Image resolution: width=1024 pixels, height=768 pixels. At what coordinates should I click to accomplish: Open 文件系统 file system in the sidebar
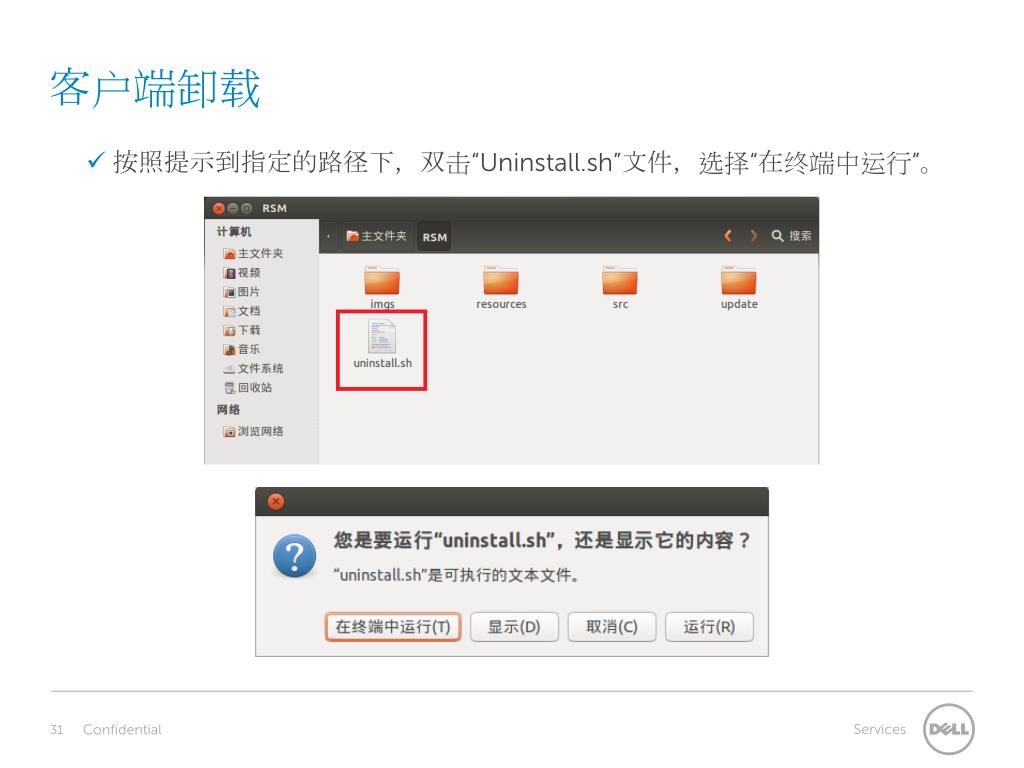click(253, 368)
